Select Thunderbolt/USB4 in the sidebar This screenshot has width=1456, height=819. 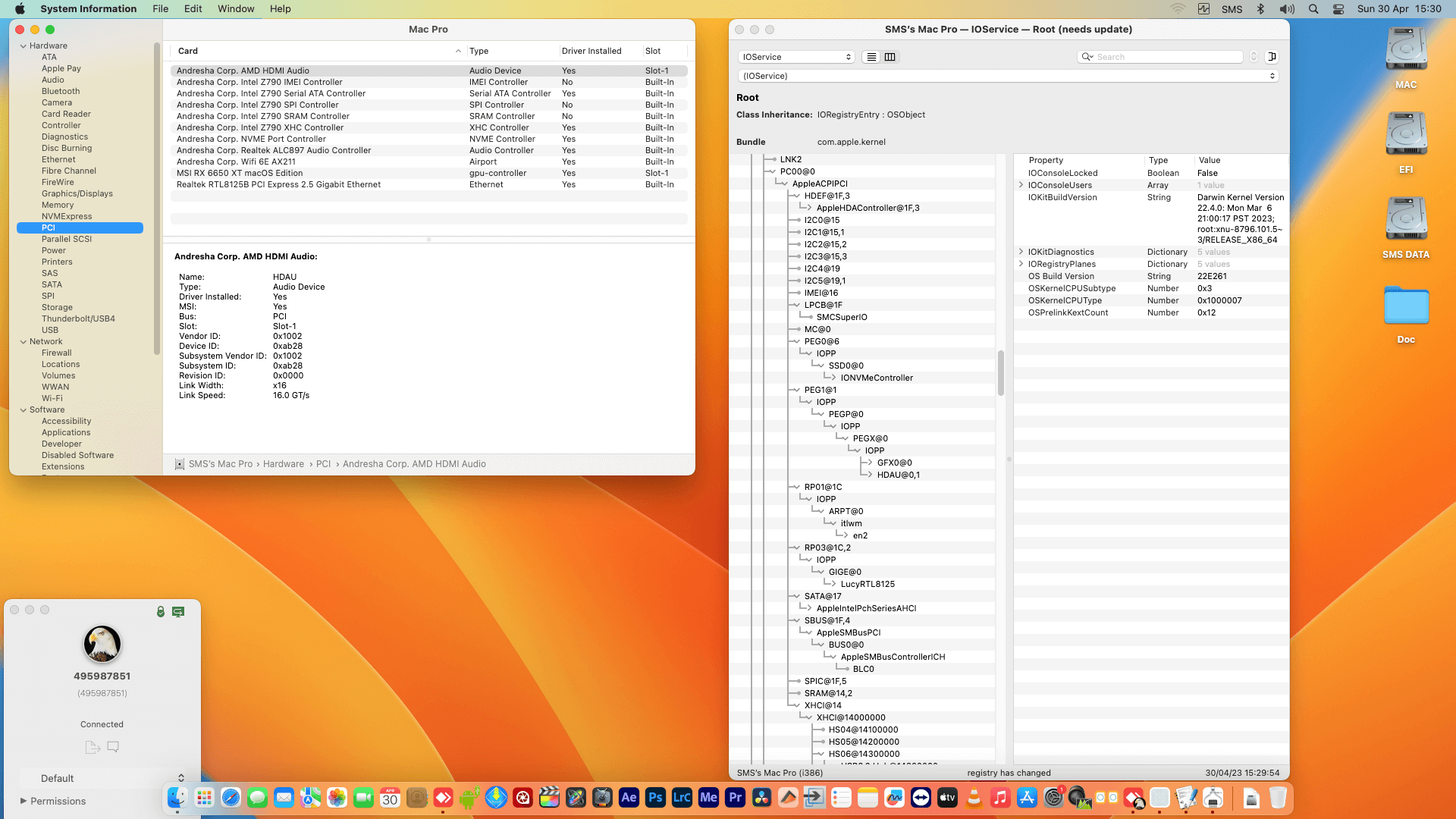click(x=78, y=318)
